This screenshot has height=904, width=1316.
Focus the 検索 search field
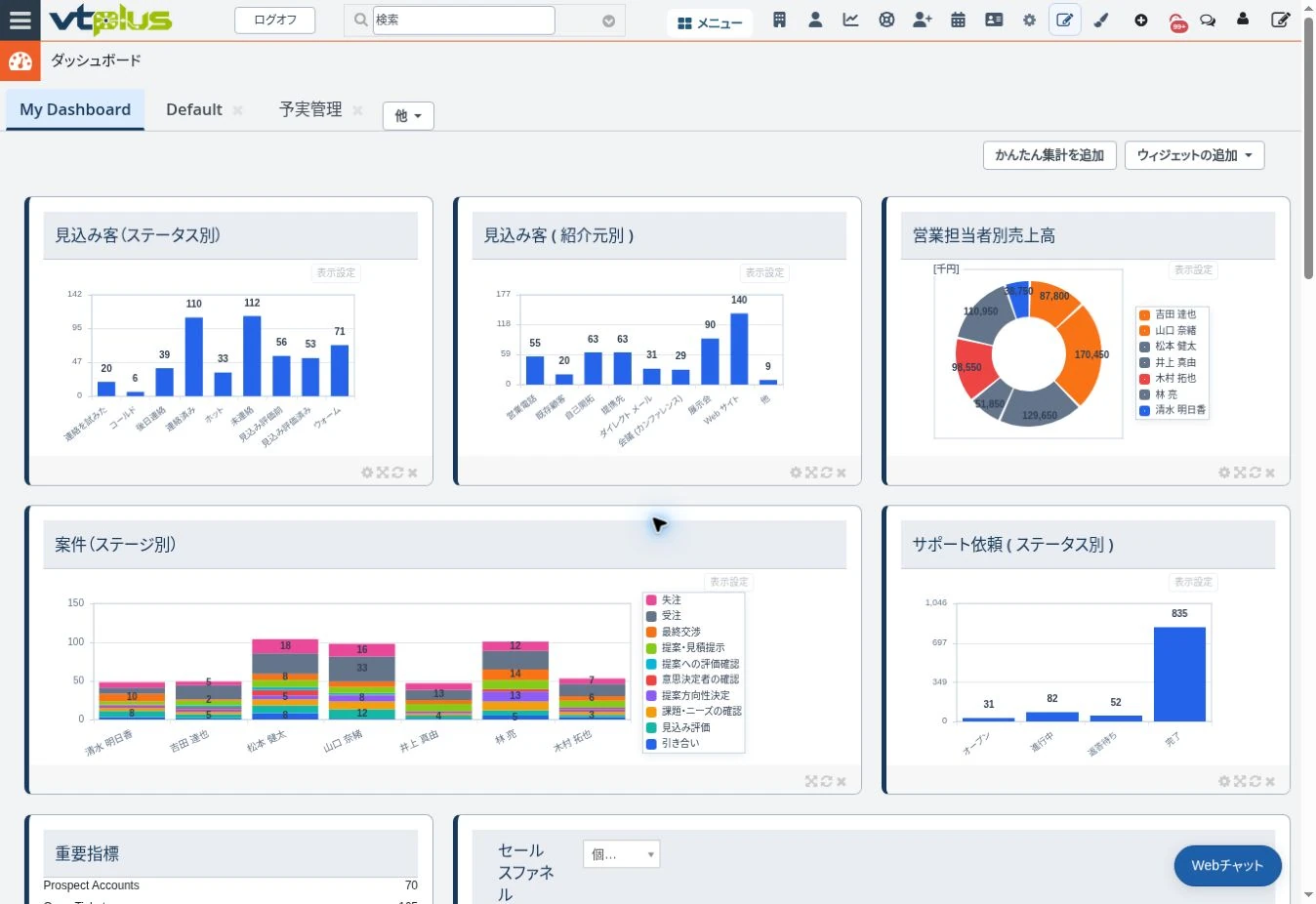(463, 21)
